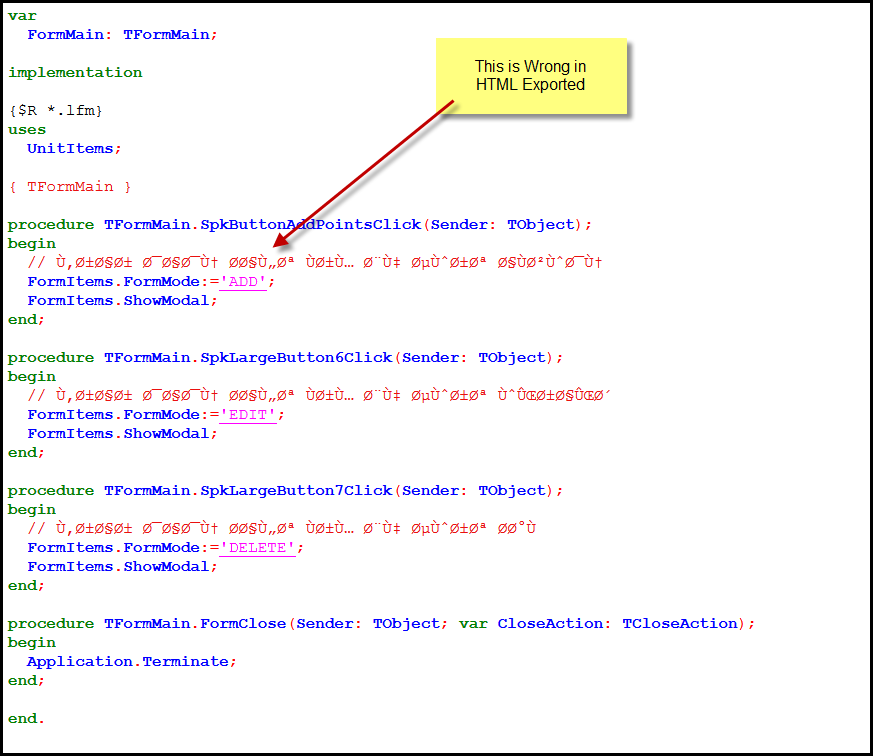Click the 'uses' keyword
Viewport: 873px width, 756px height.
coord(27,130)
